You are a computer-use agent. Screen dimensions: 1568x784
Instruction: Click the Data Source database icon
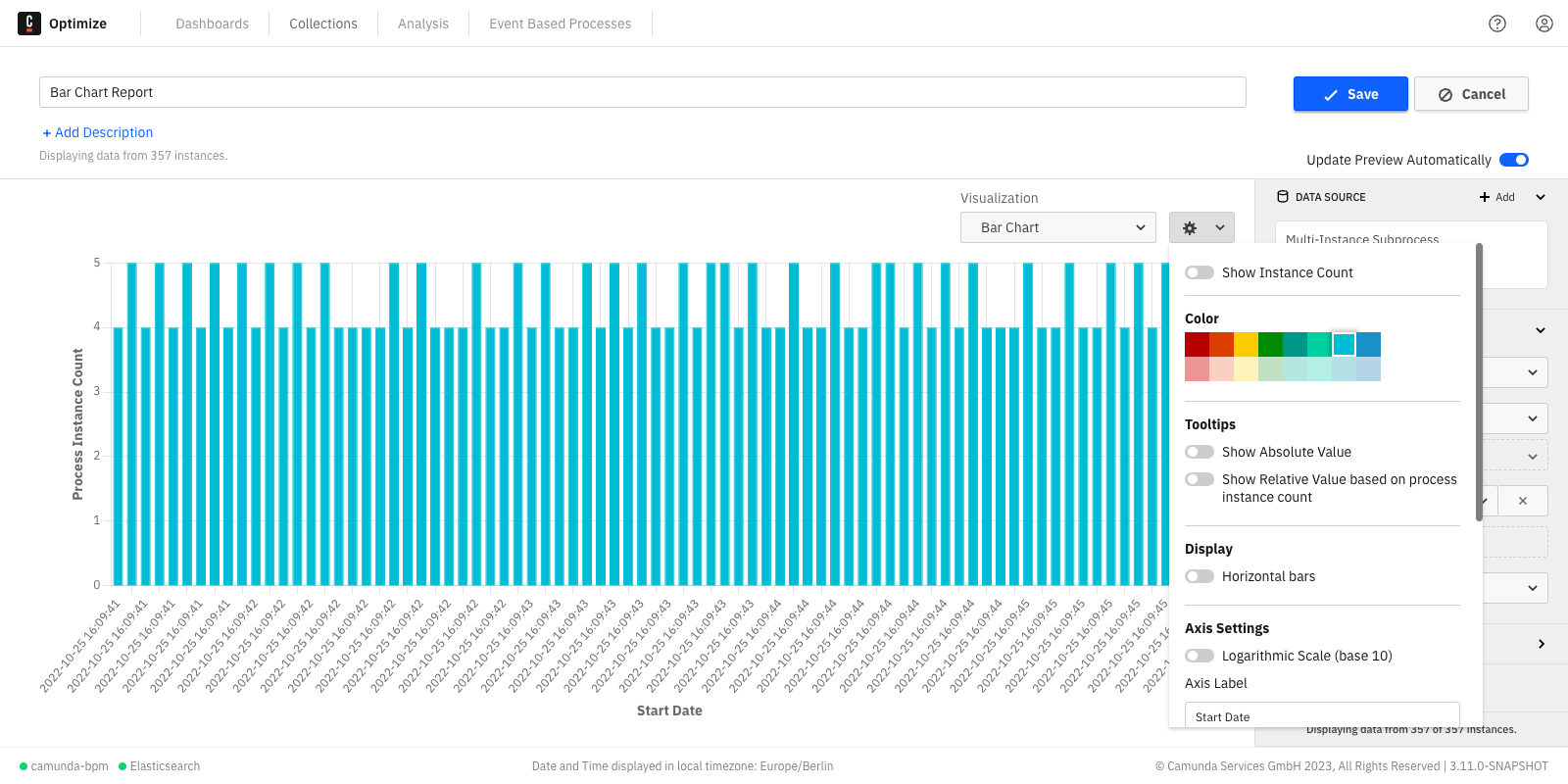coord(1283,197)
